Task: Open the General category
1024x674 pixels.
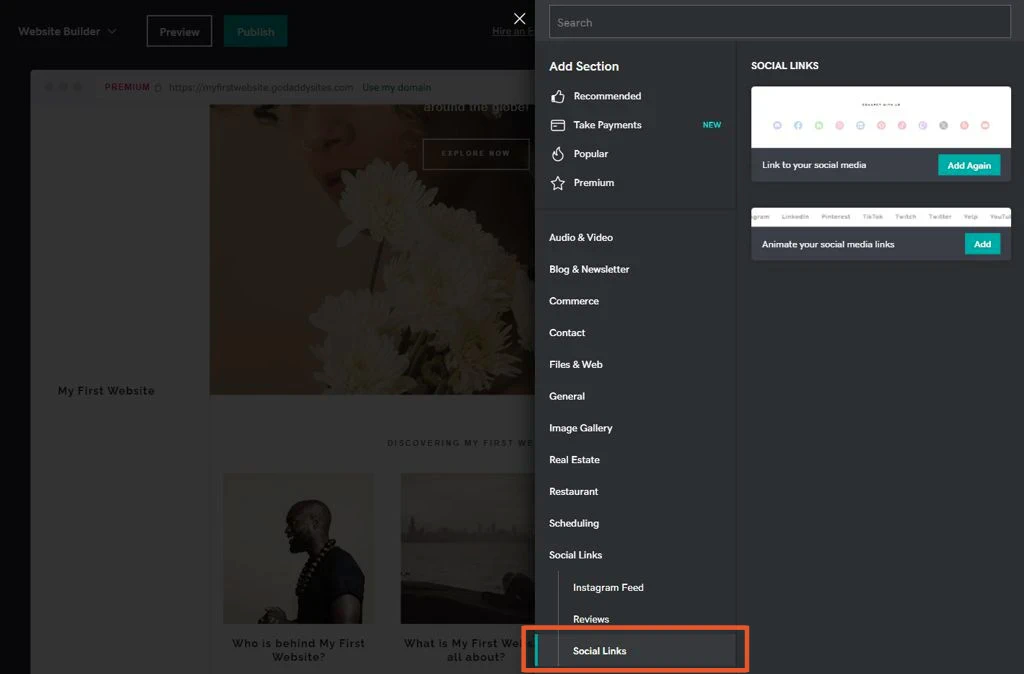Action: click(567, 396)
